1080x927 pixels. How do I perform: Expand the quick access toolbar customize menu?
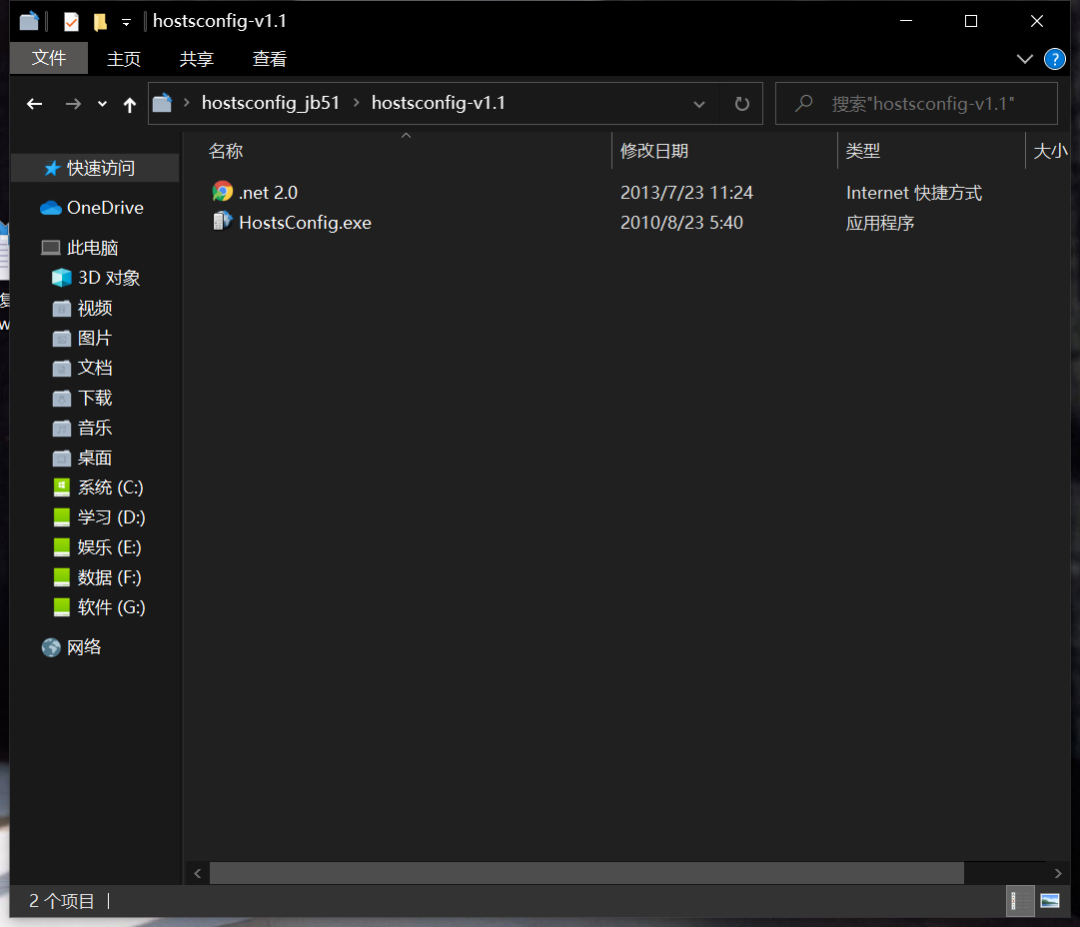pos(124,20)
